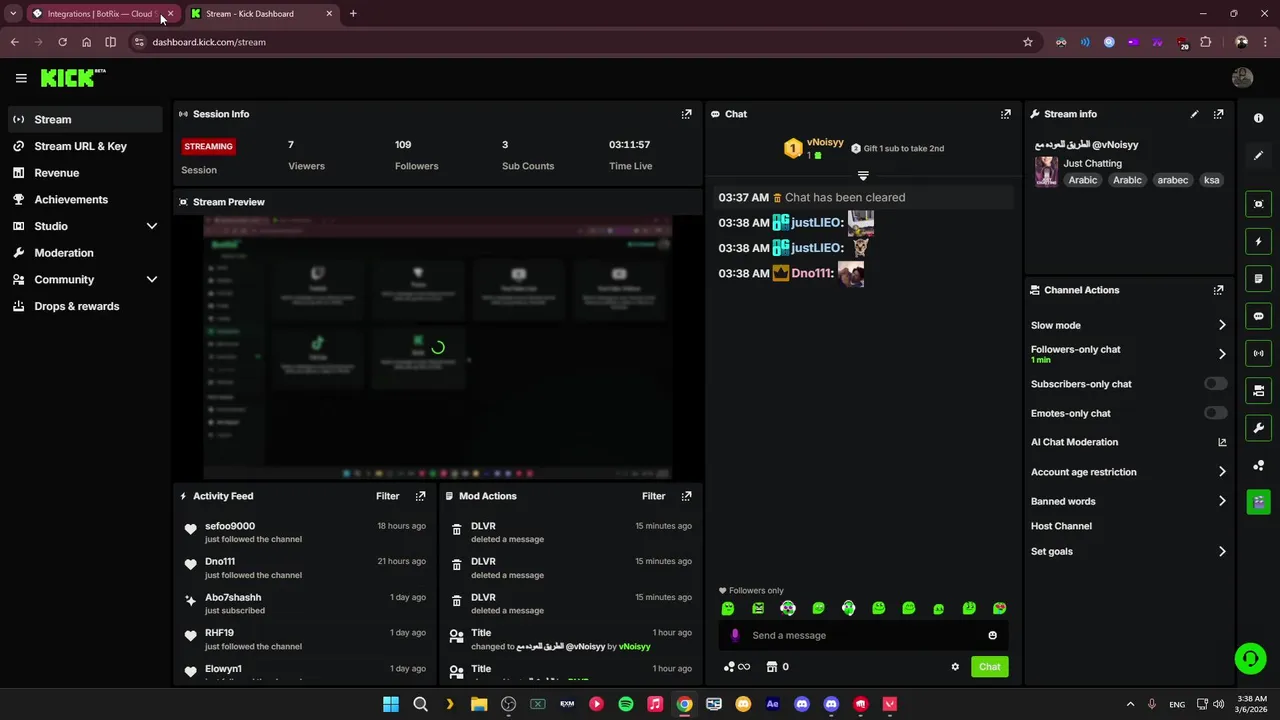This screenshot has width=1280, height=720.
Task: Open chat settings gear icon
Action: point(955,667)
